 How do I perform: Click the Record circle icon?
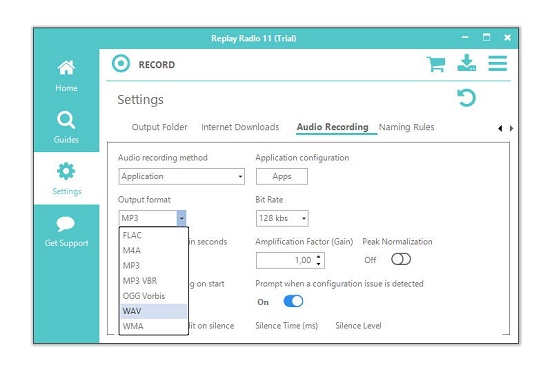pyautogui.click(x=121, y=64)
